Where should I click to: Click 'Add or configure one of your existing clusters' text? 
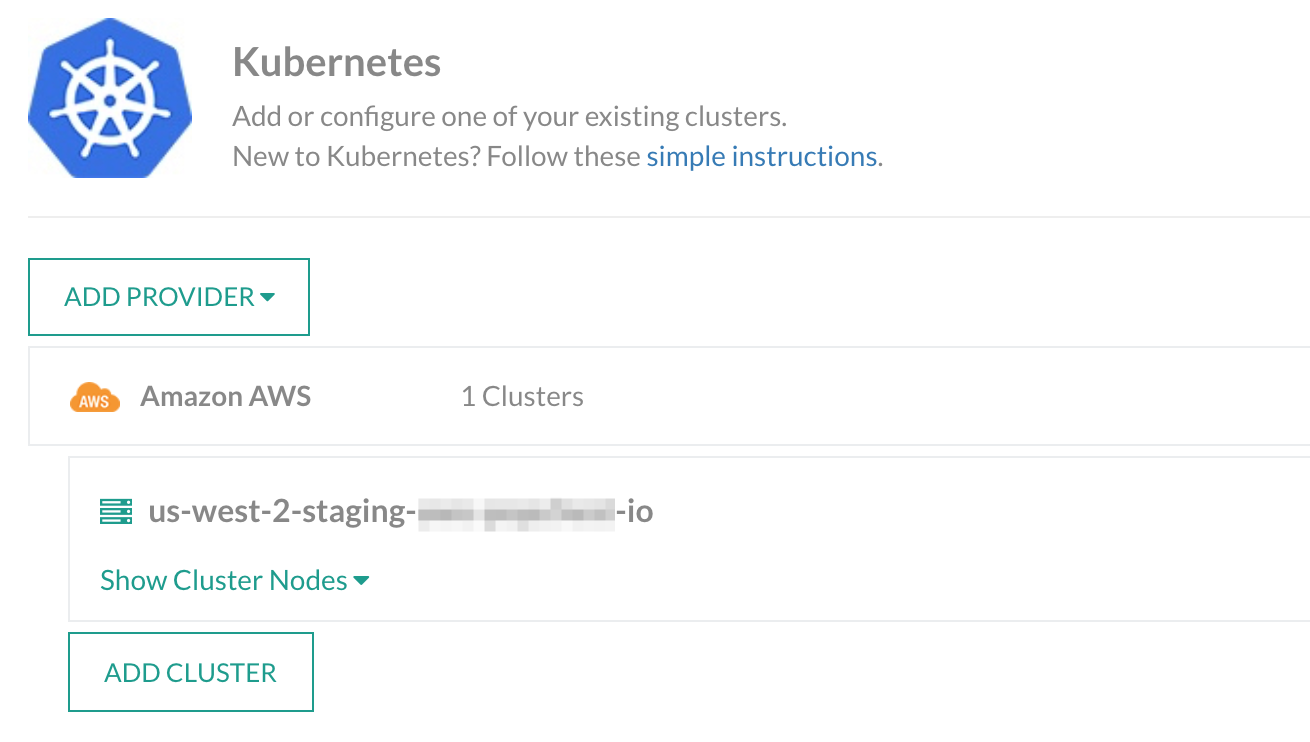tap(510, 116)
